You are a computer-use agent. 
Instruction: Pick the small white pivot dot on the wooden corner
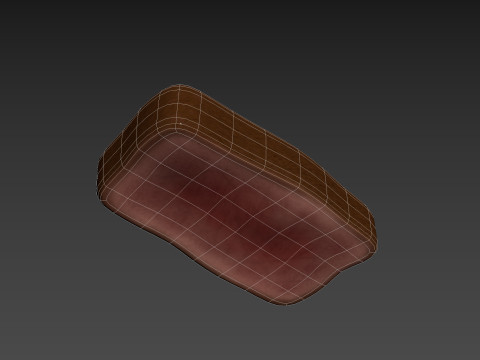click(180, 123)
